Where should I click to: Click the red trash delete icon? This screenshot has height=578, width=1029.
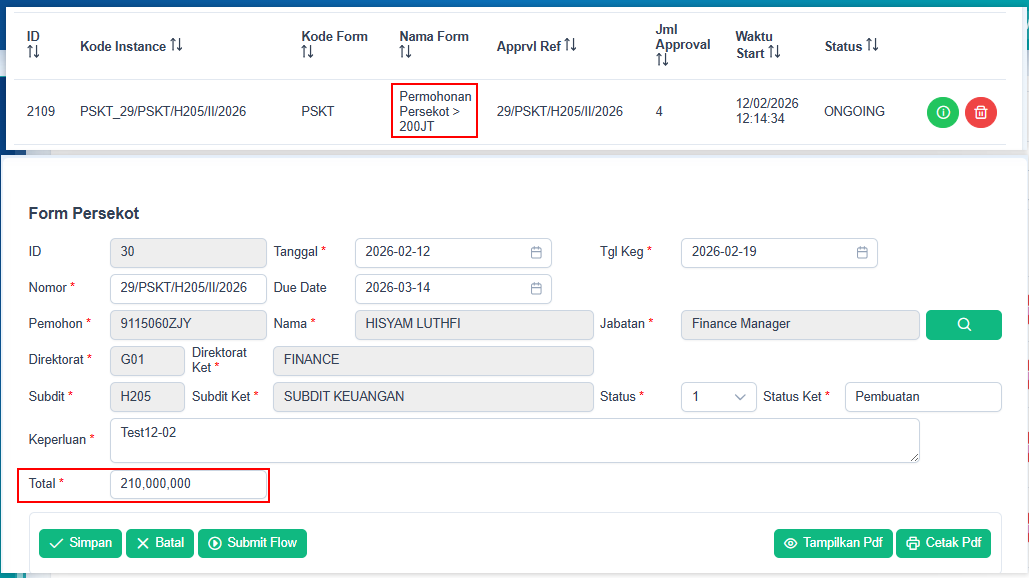click(981, 112)
